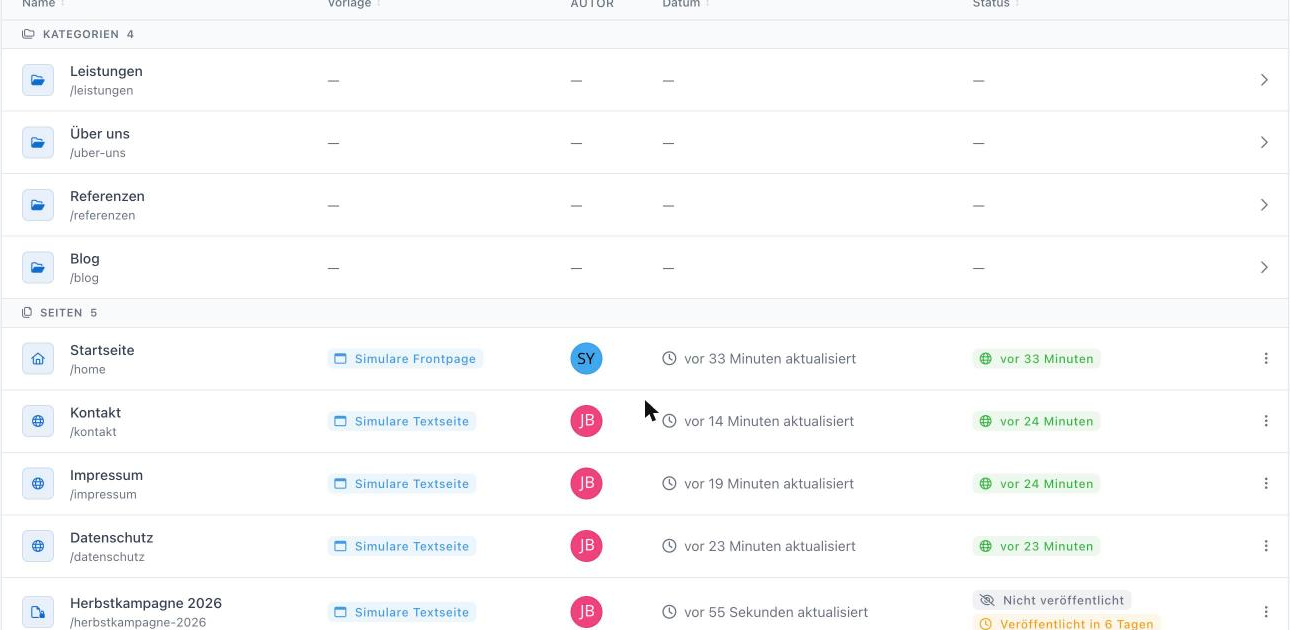
Task: Click the Seiten section pages icon
Action: [27, 313]
